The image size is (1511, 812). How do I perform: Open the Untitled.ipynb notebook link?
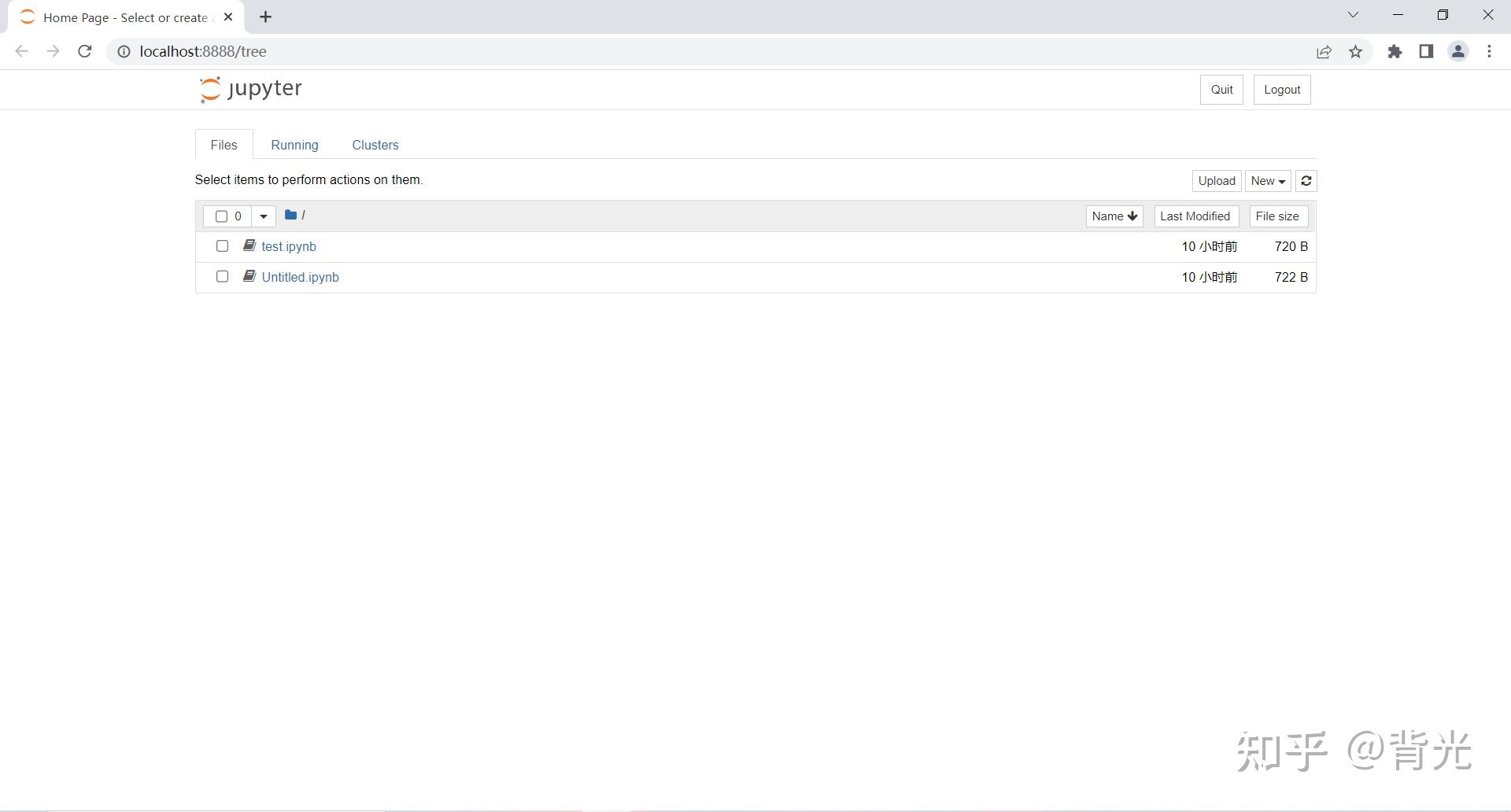coord(301,276)
